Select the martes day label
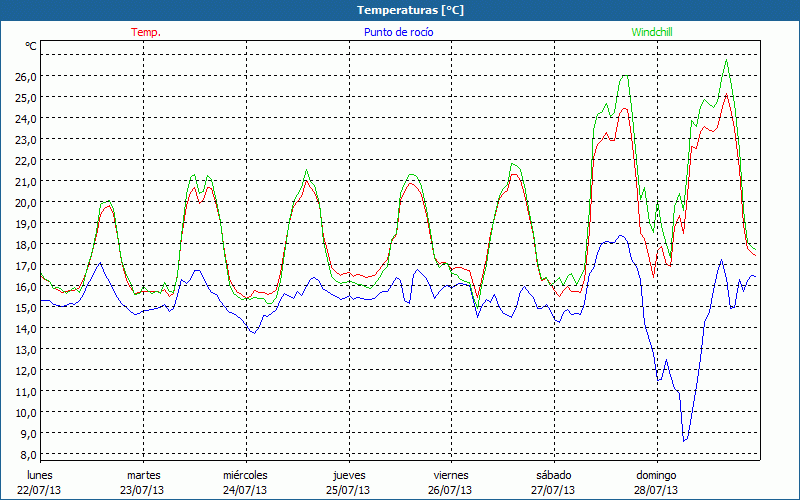Image resolution: width=800 pixels, height=500 pixels. coord(143,475)
